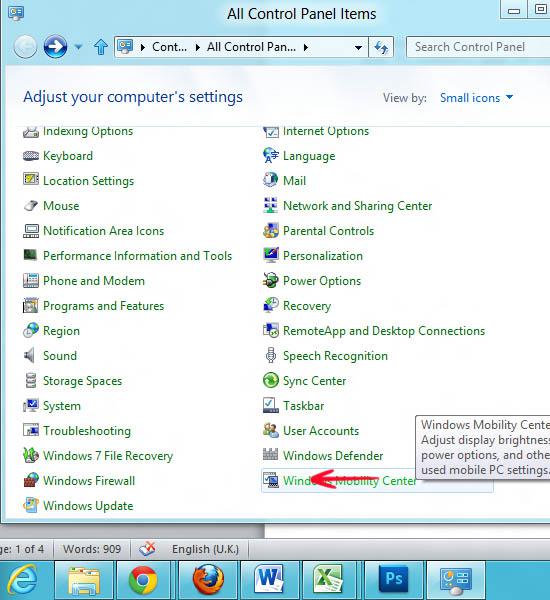Expand the chevron before Cont... in address bar

tap(143, 47)
